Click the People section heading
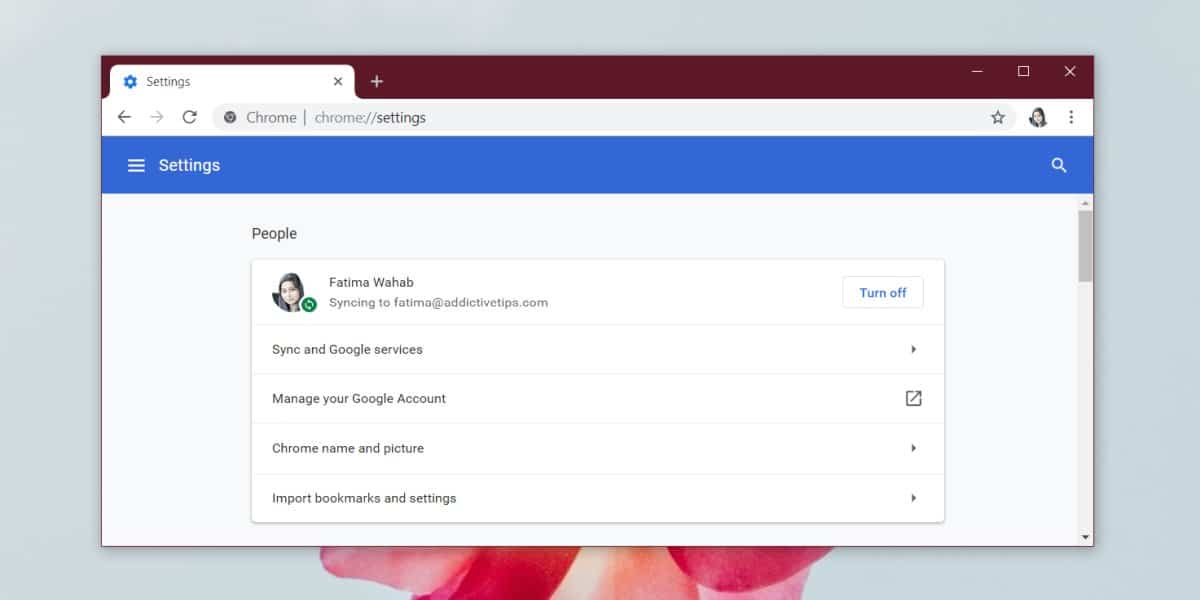Viewport: 1200px width, 600px height. 274,233
